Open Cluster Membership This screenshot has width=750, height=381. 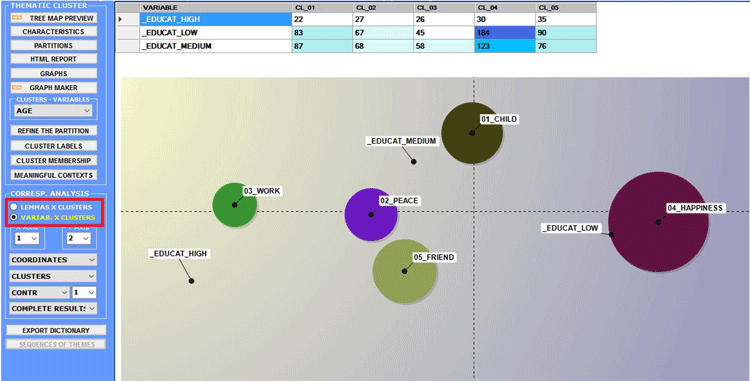54,161
